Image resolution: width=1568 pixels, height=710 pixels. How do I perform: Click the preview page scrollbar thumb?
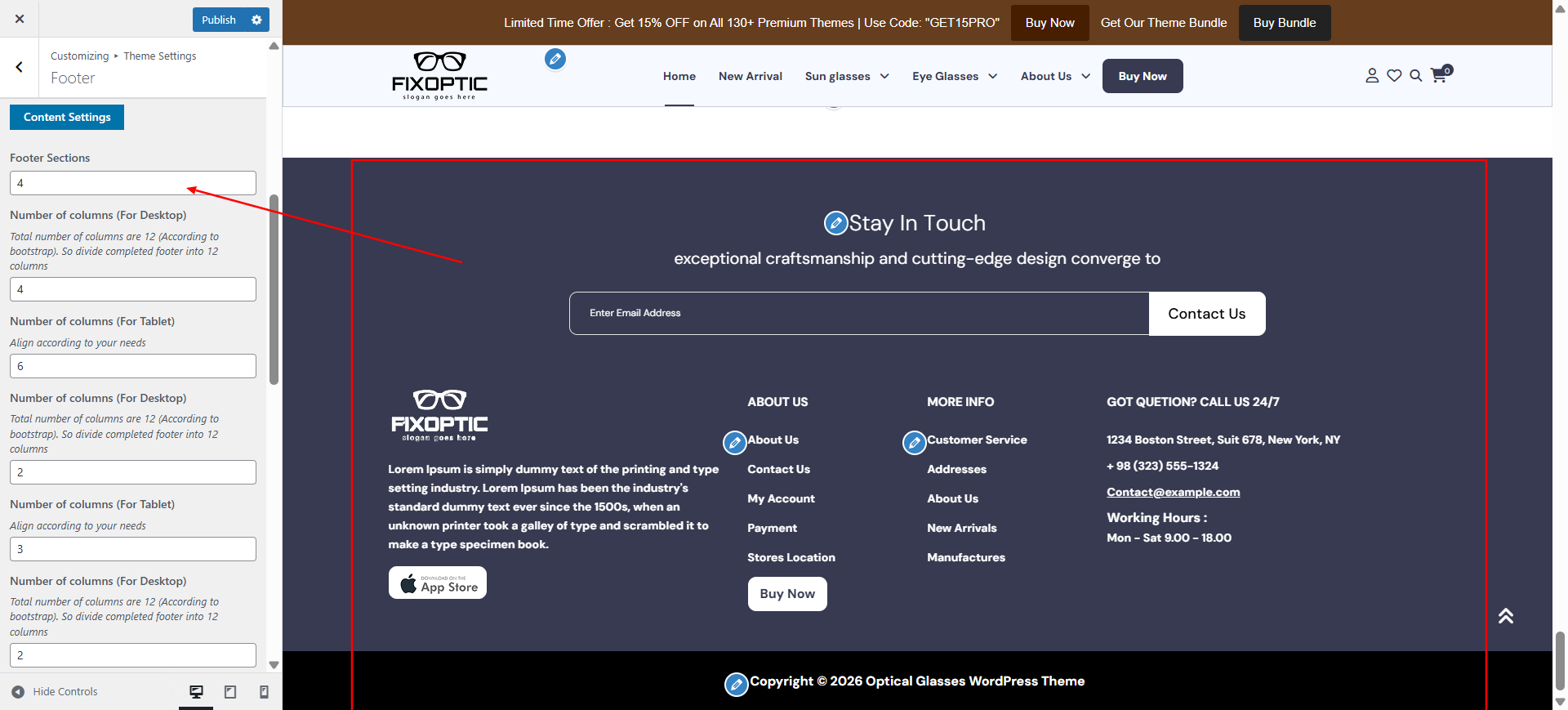1560,660
